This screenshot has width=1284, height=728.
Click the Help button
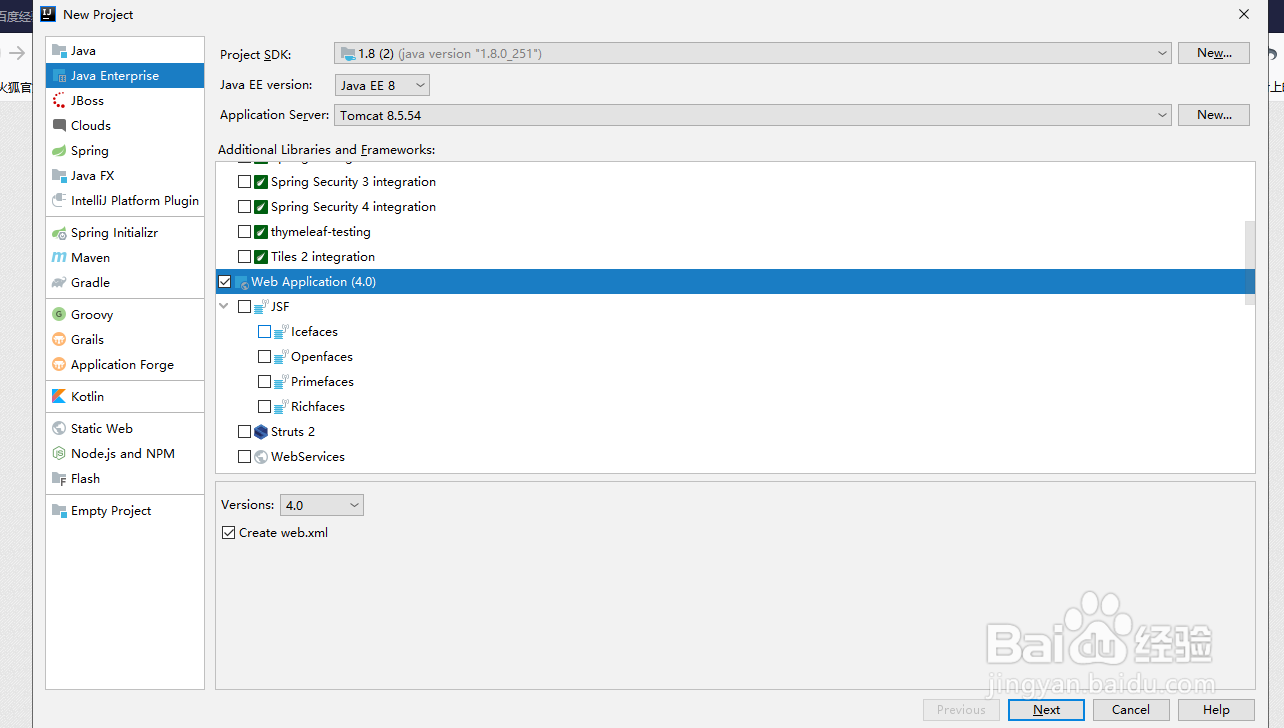[x=1216, y=710]
